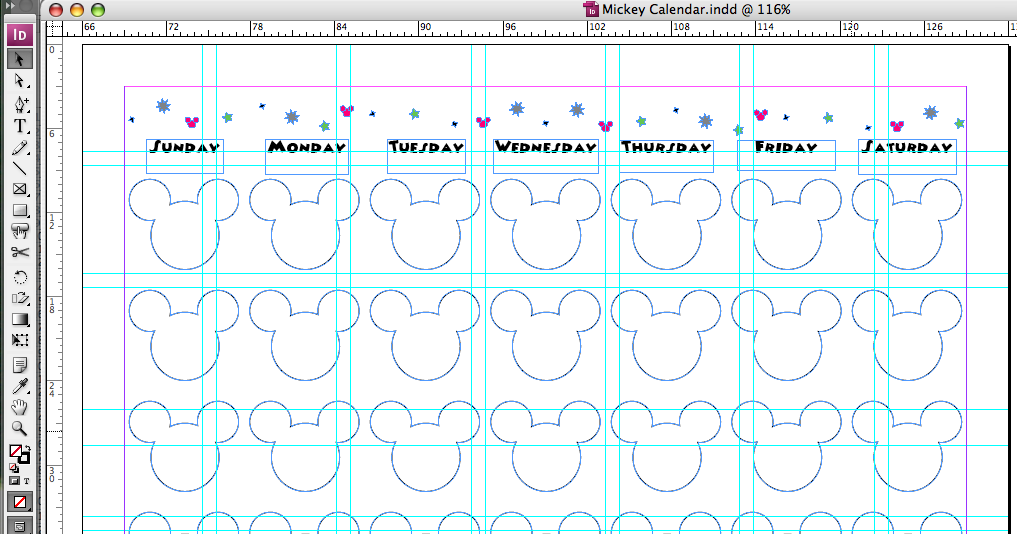Select third-row Mickey outline under Monday
This screenshot has height=534, width=1017.
(305, 446)
